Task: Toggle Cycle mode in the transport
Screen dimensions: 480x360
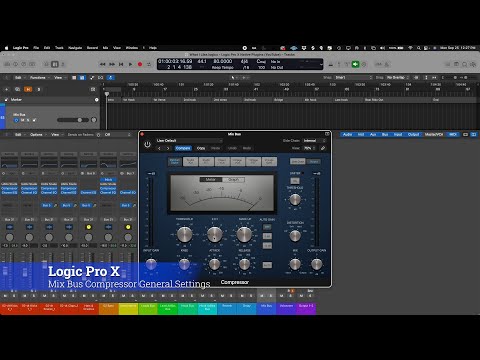Action: point(149,64)
